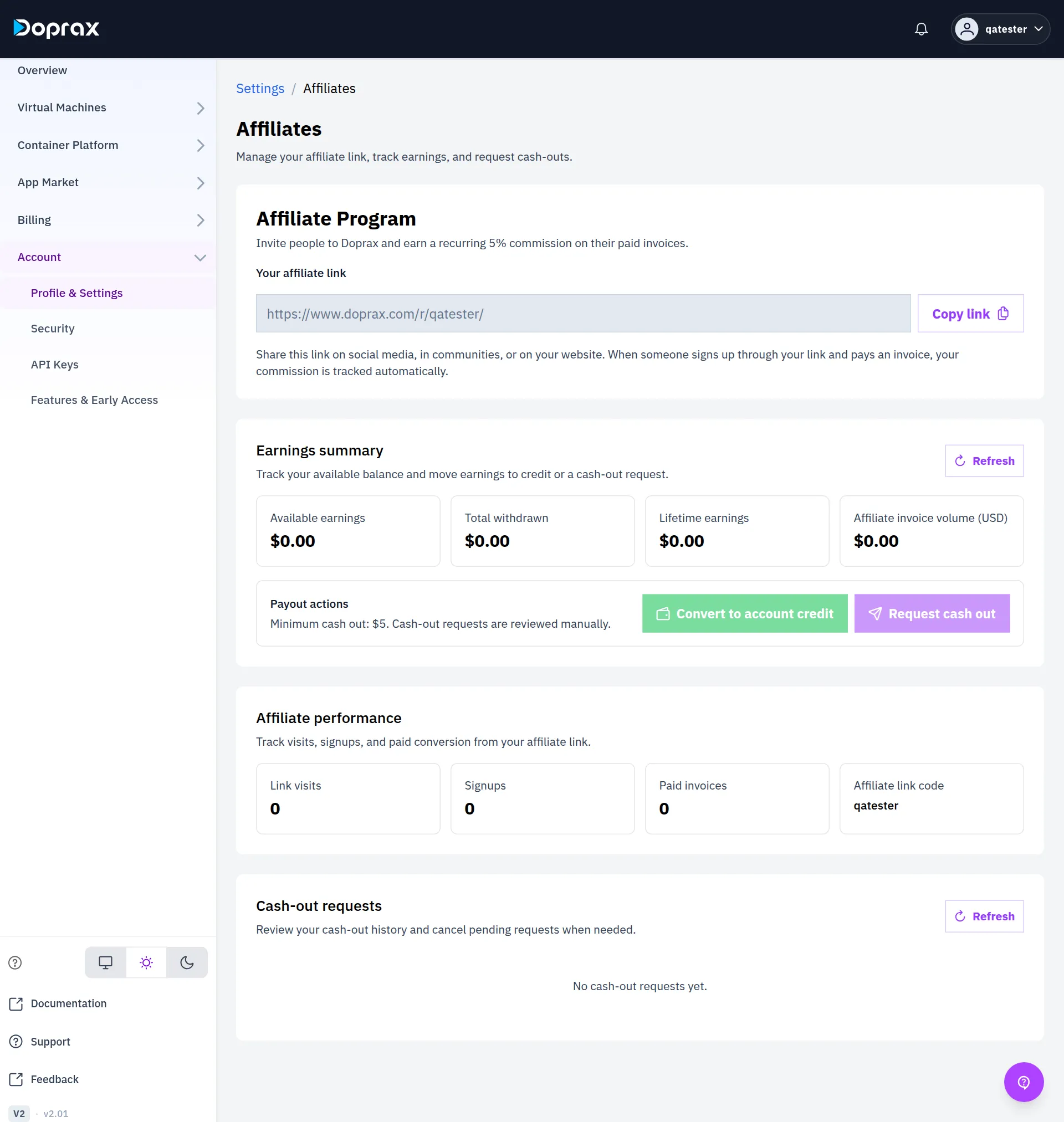Click the copy icon in Copy link button
1064x1122 pixels.
click(x=1002, y=314)
